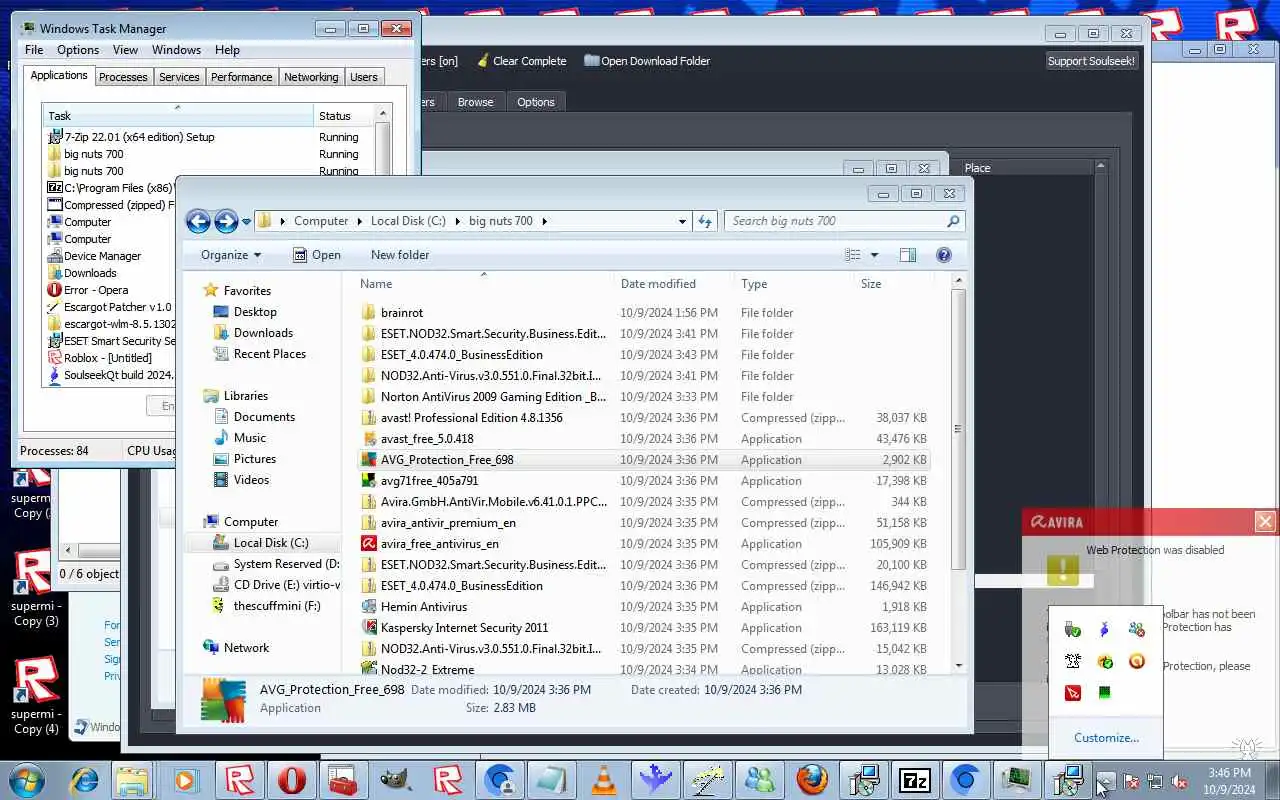This screenshot has width=1280, height=800.
Task: Click the Explorer Forward arrow button
Action: [x=226, y=221]
